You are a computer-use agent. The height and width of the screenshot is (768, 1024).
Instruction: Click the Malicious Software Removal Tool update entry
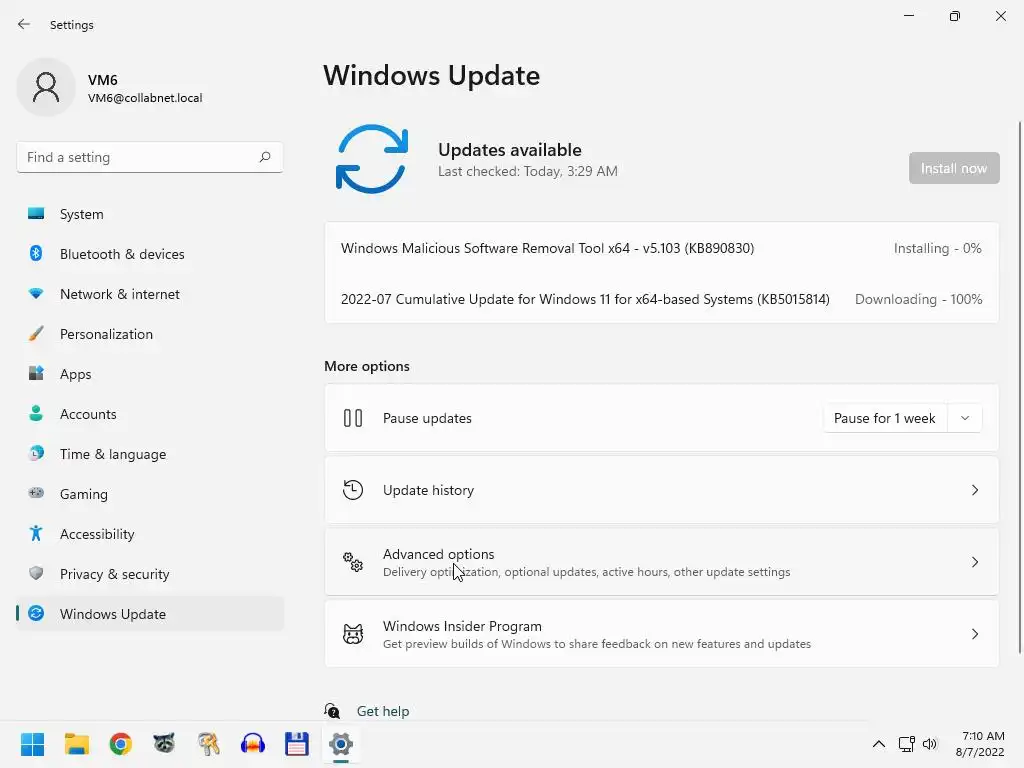pyautogui.click(x=547, y=248)
